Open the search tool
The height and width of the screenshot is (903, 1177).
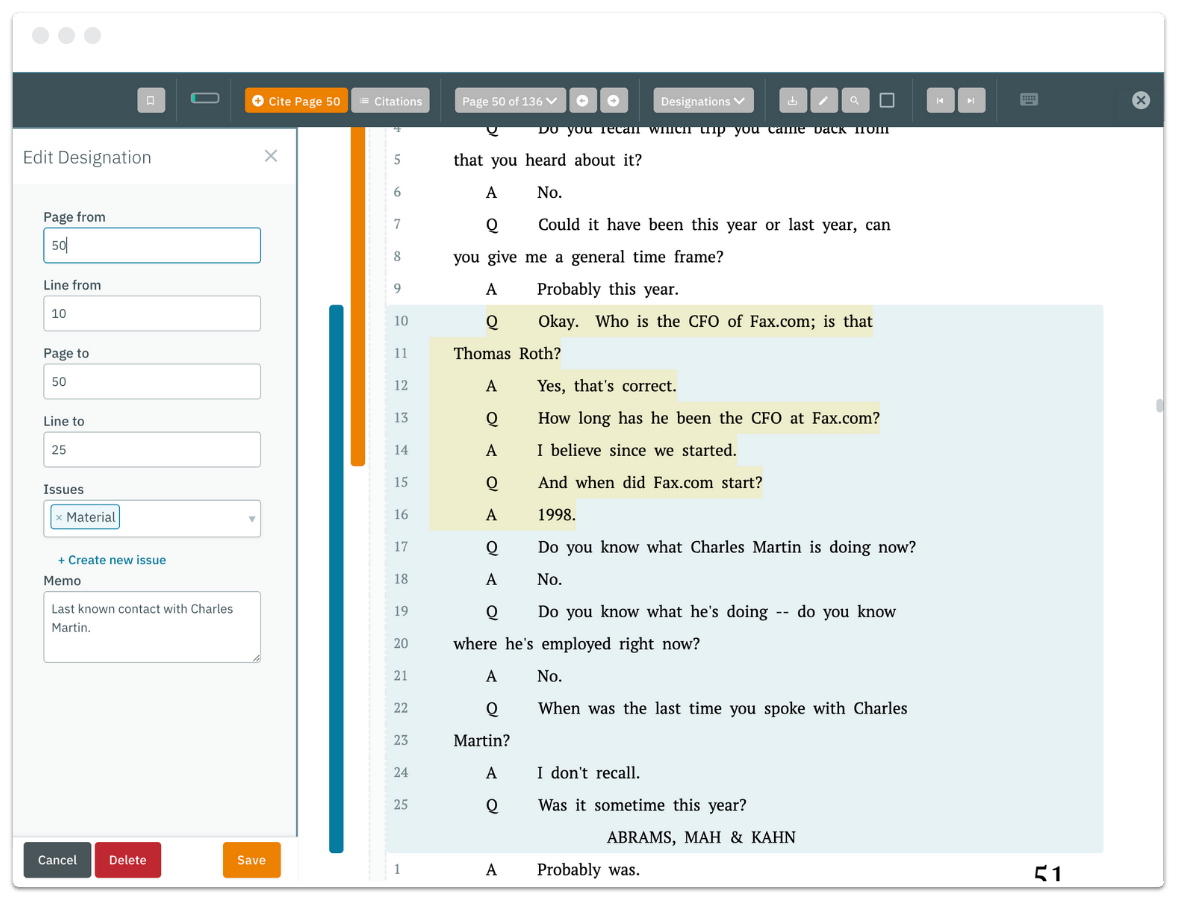tap(855, 100)
